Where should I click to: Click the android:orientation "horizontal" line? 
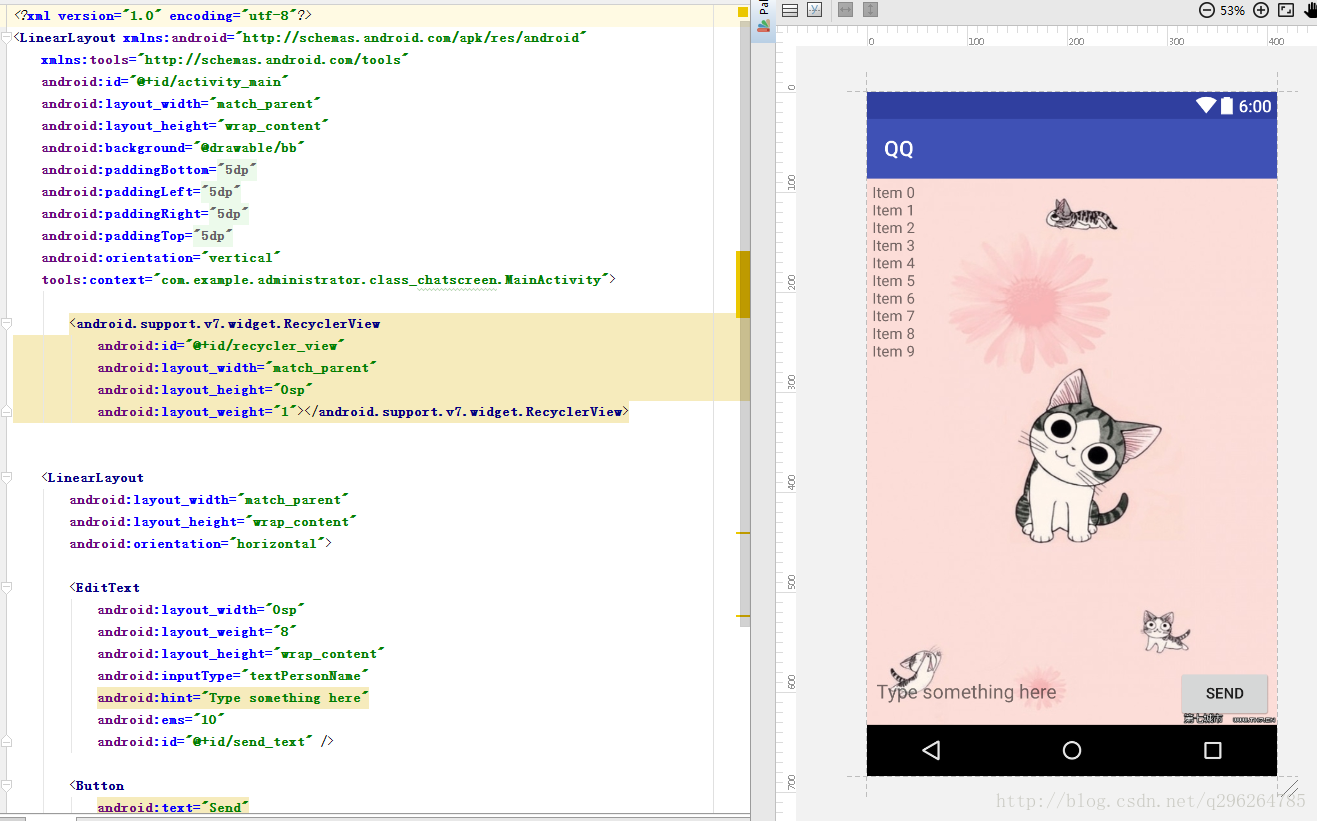[200, 544]
